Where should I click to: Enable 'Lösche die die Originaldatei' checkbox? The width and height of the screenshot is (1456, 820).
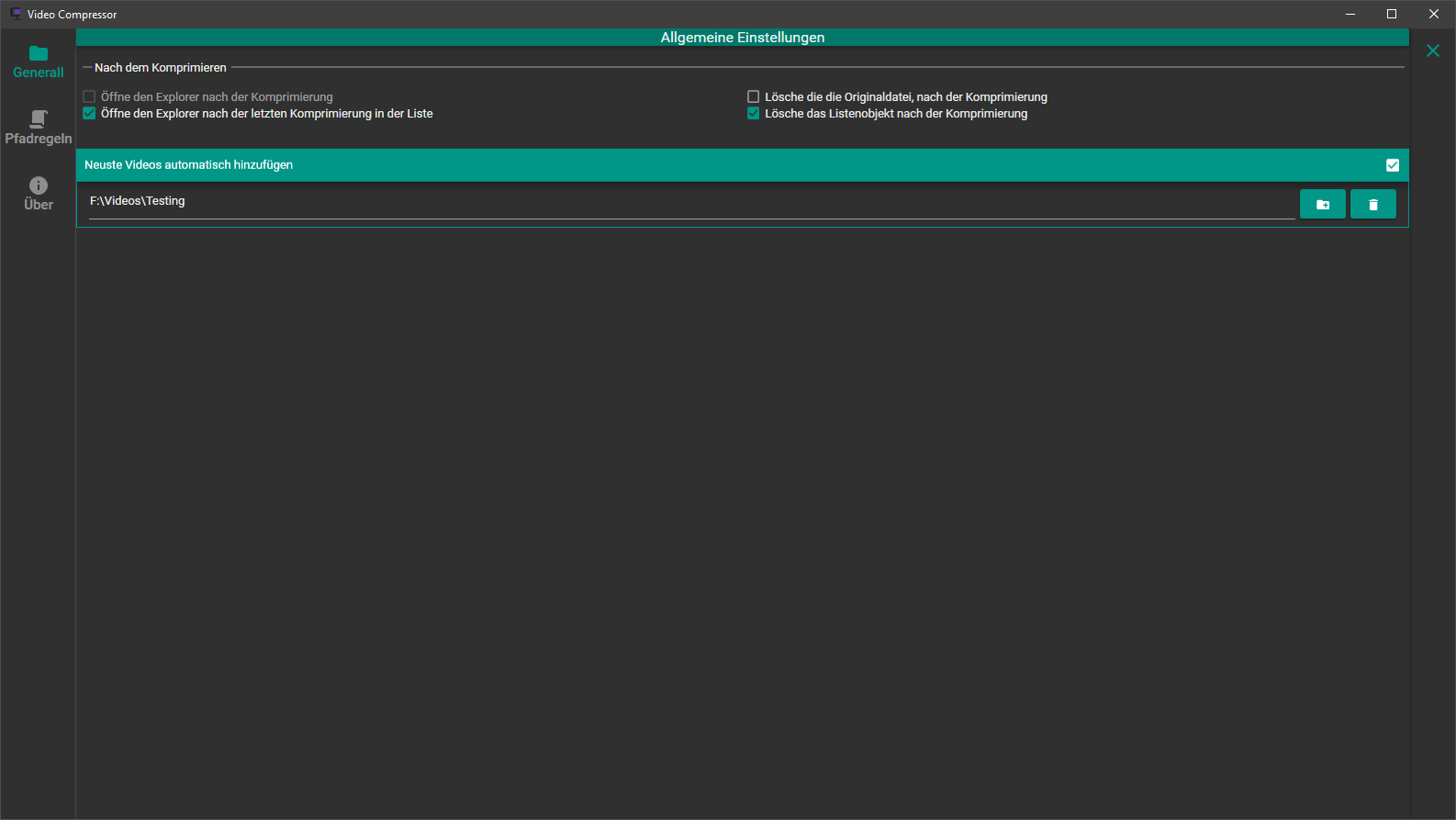click(753, 96)
